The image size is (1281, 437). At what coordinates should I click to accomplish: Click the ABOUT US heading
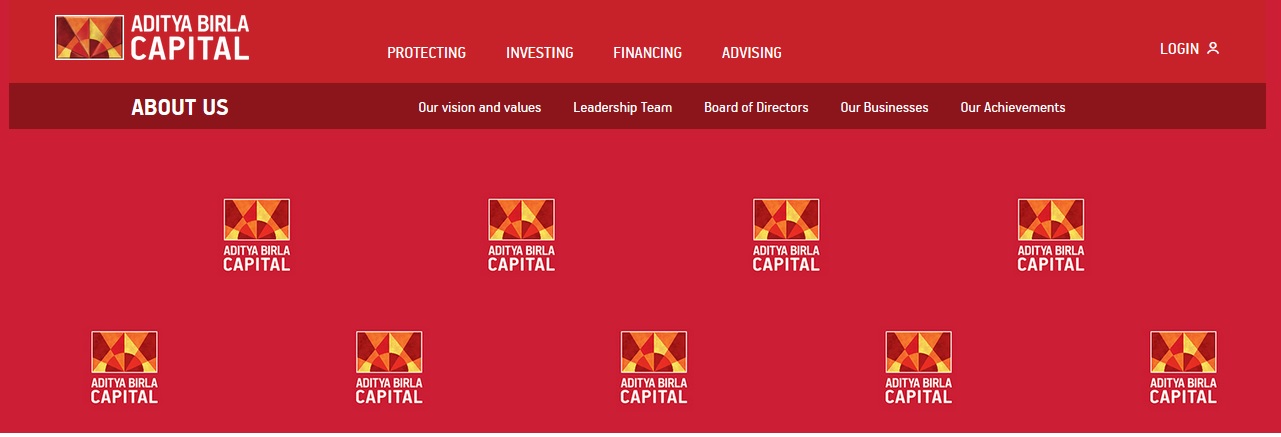(x=180, y=107)
